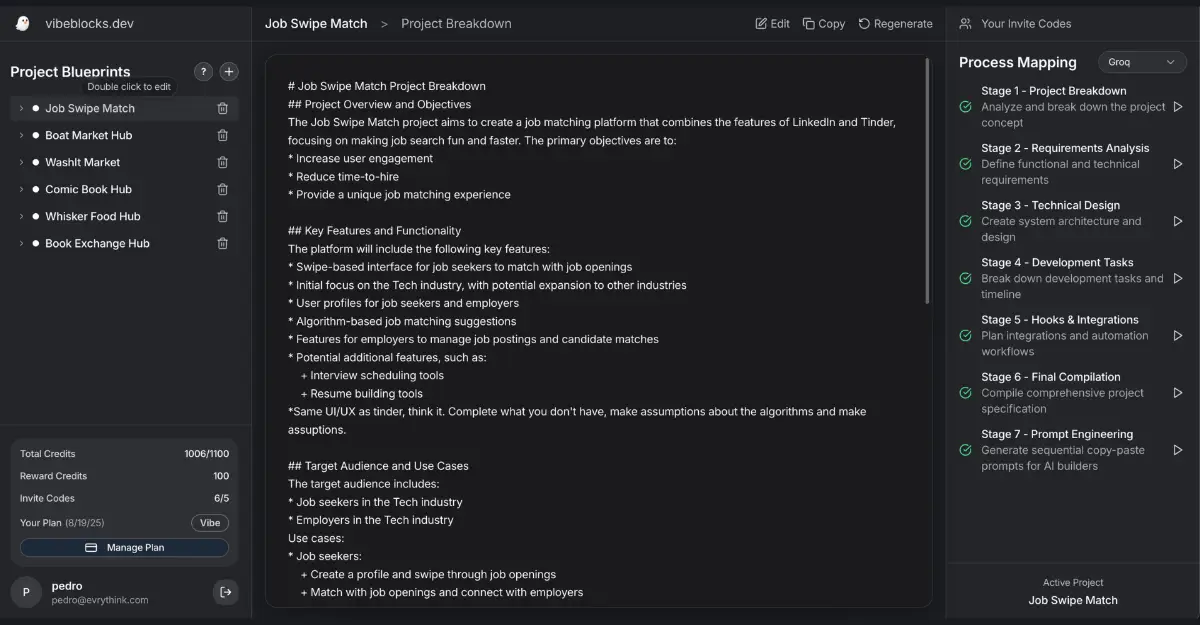The width and height of the screenshot is (1200, 625).
Task: Click the vibeblocks.dev logo icon
Action: coord(23,23)
